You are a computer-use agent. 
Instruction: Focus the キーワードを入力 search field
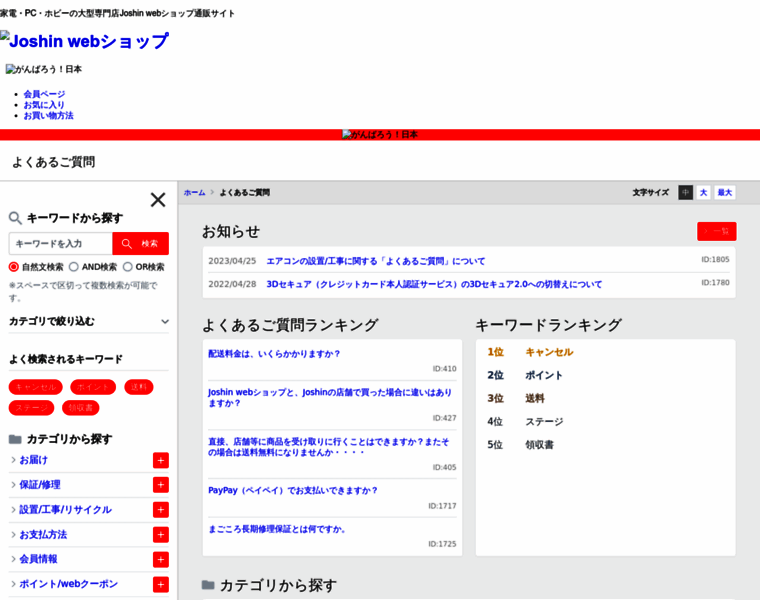click(61, 243)
